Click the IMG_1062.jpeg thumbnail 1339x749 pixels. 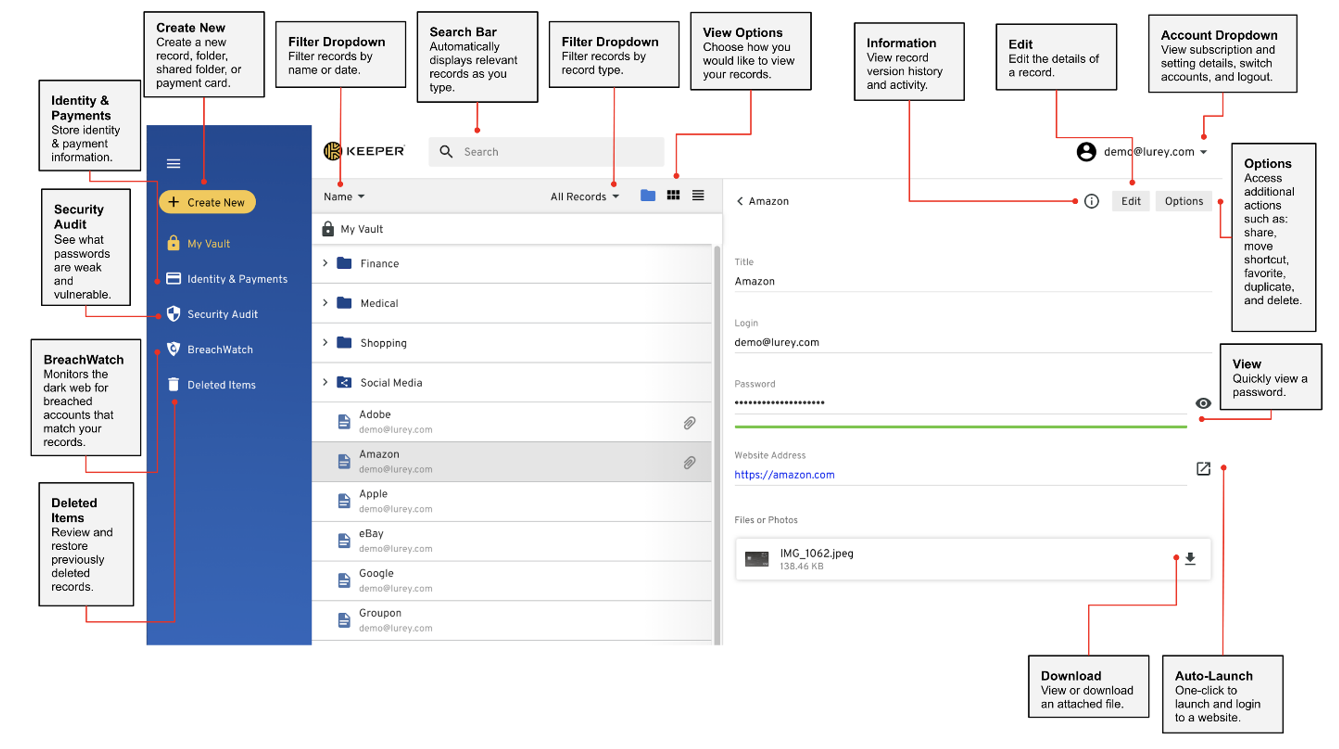pos(757,559)
